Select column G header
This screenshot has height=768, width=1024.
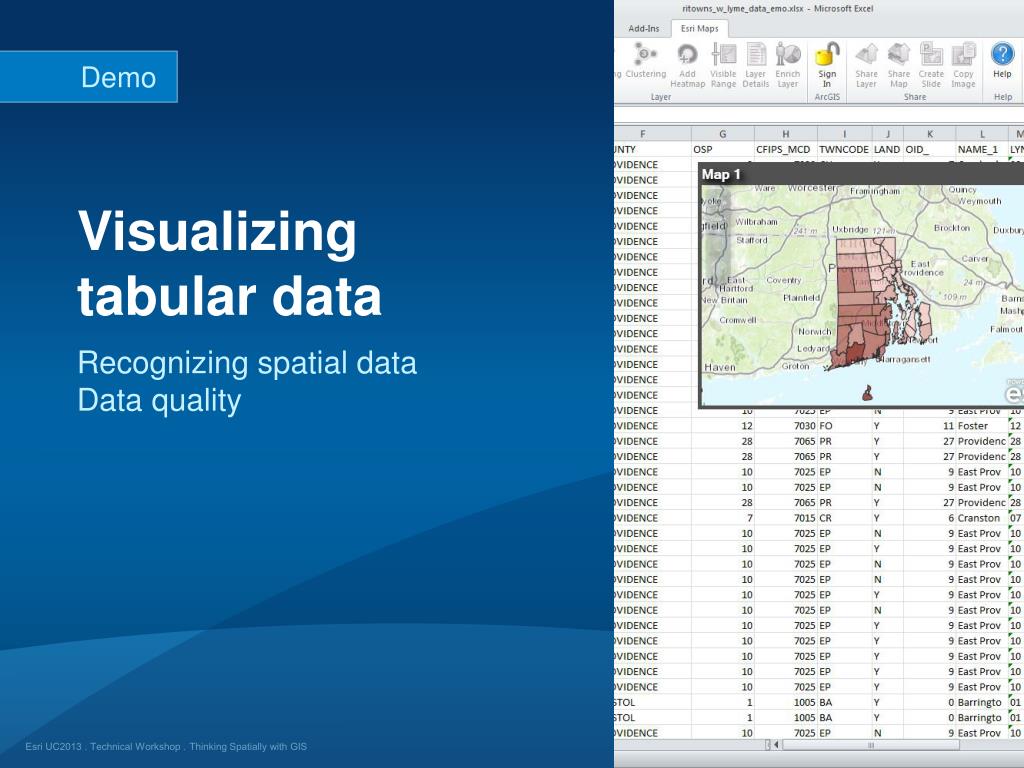click(722, 134)
